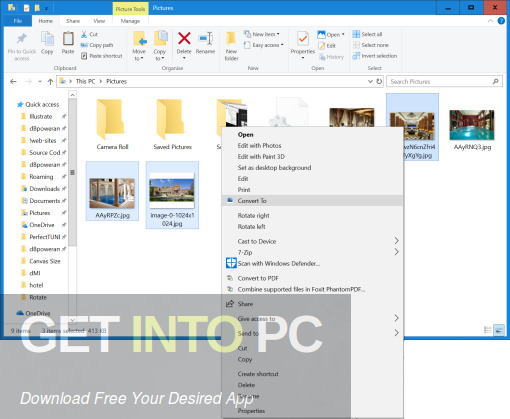Click Paste shortcut in the ribbon
This screenshot has width=510, height=419.
pyautogui.click(x=102, y=56)
